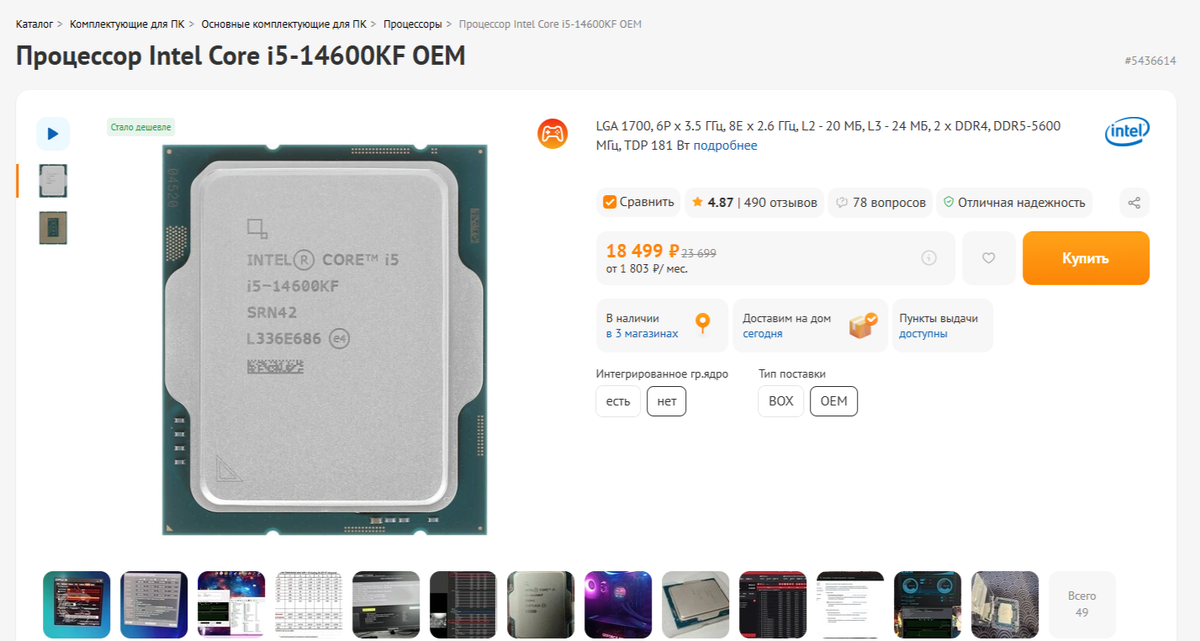
Task: Add processor to favorites with heart icon
Action: pyautogui.click(x=989, y=258)
